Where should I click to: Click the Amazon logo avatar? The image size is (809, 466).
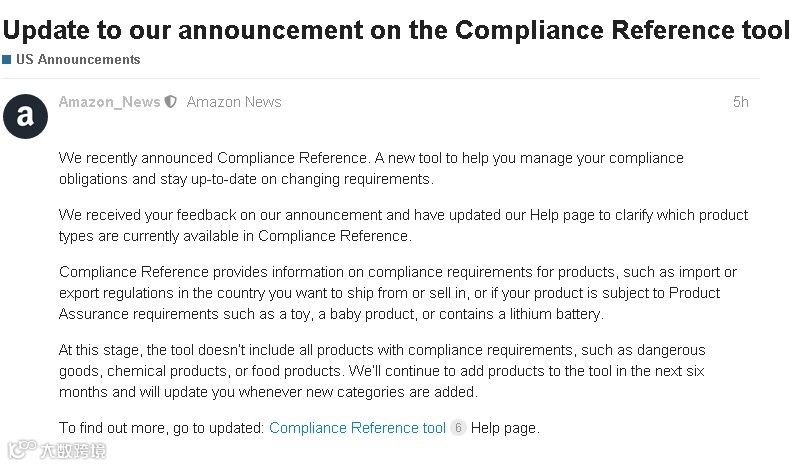(25, 116)
